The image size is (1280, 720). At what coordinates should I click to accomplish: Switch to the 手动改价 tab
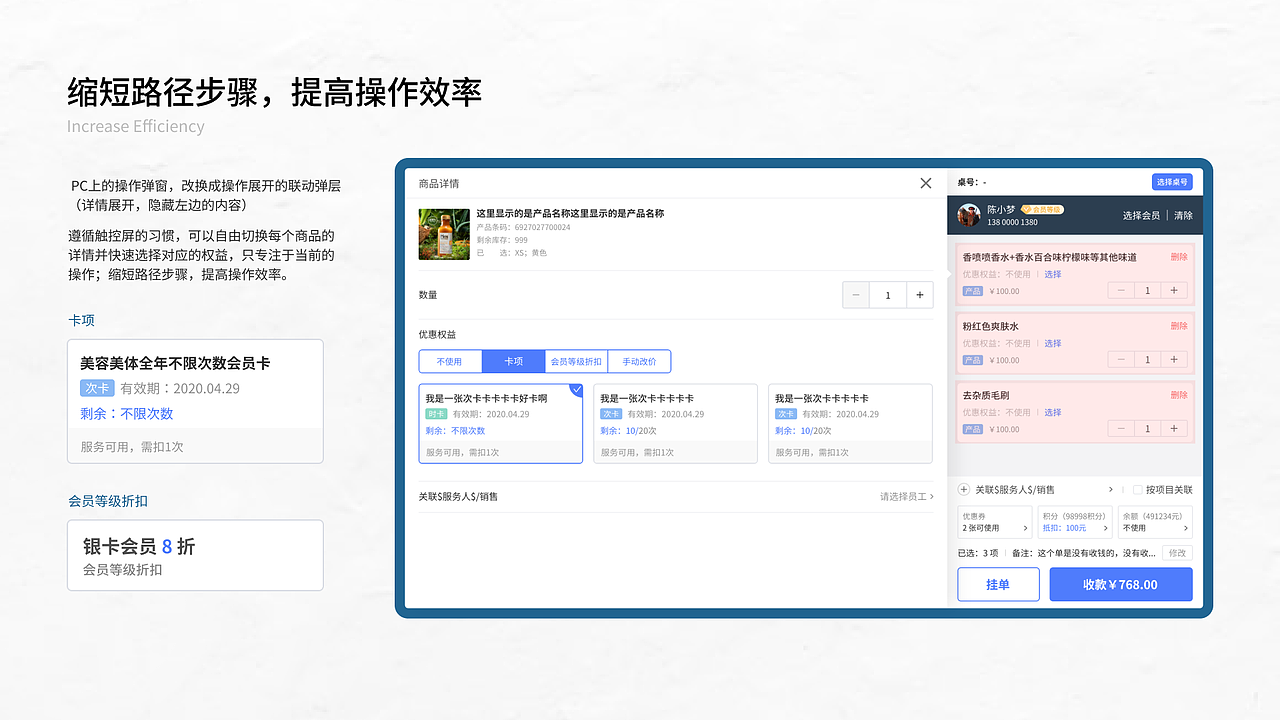click(x=639, y=361)
